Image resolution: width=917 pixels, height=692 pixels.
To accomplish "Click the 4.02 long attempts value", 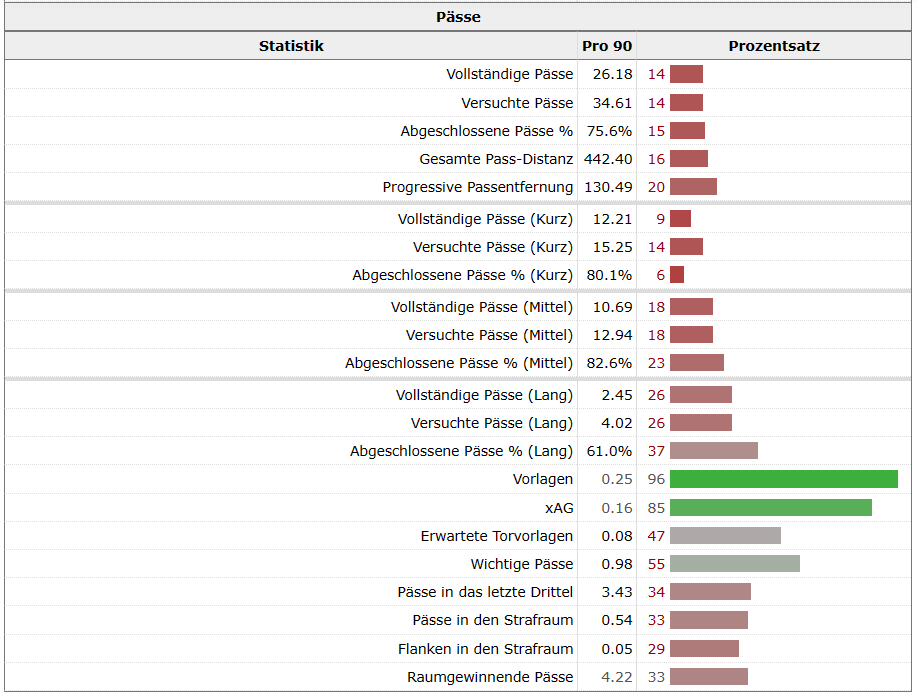I will 617,424.
